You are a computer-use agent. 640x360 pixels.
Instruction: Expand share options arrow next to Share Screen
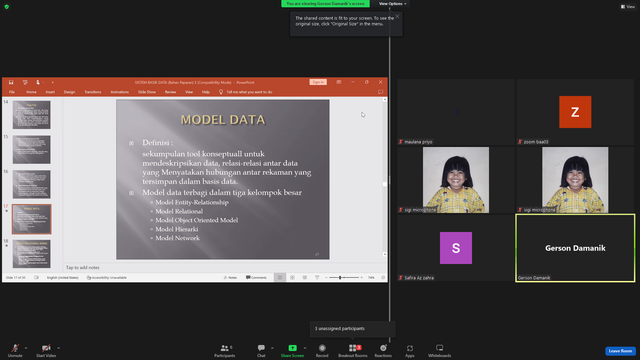tap(305, 348)
